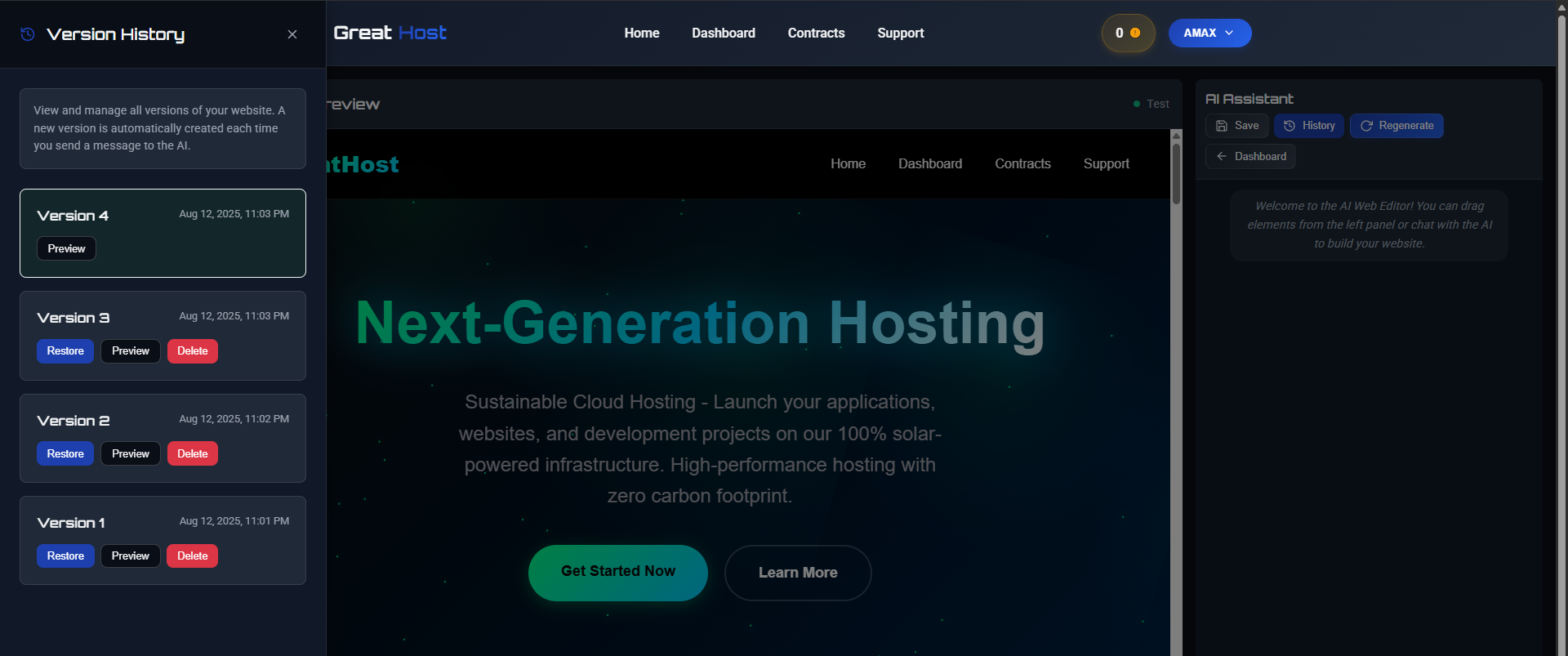Viewport: 1568px width, 656px height.
Task: Save the website in AI Assistant
Action: click(x=1237, y=126)
